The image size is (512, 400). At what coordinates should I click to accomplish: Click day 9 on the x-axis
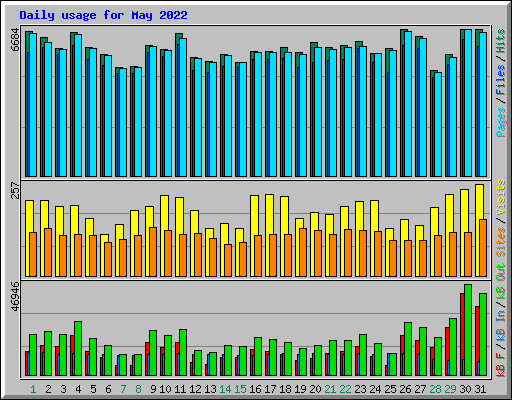(153, 389)
